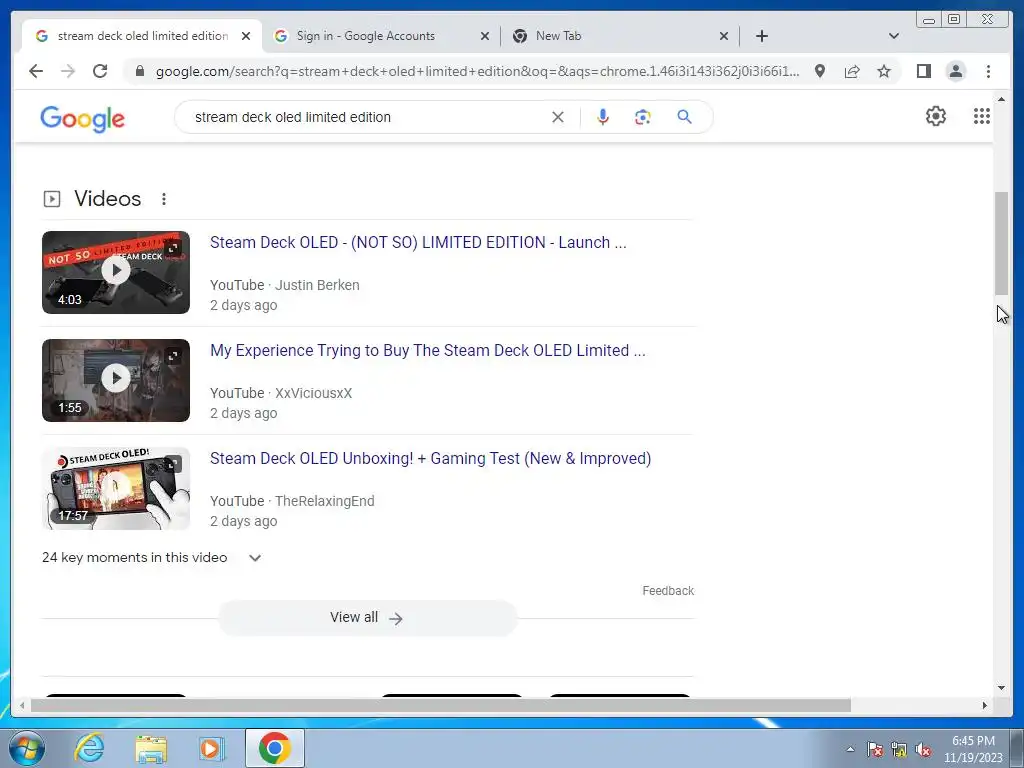Click the horizontal scroll left arrow
This screenshot has height=768, width=1024.
(22, 705)
